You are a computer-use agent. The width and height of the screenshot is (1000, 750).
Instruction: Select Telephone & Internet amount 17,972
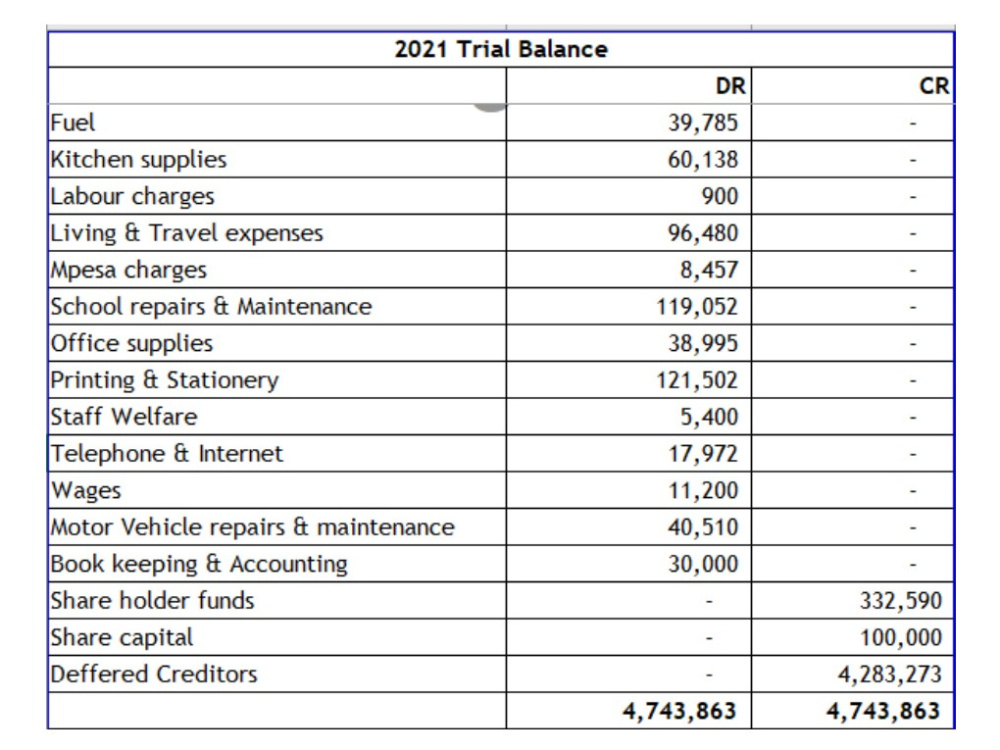tap(703, 454)
